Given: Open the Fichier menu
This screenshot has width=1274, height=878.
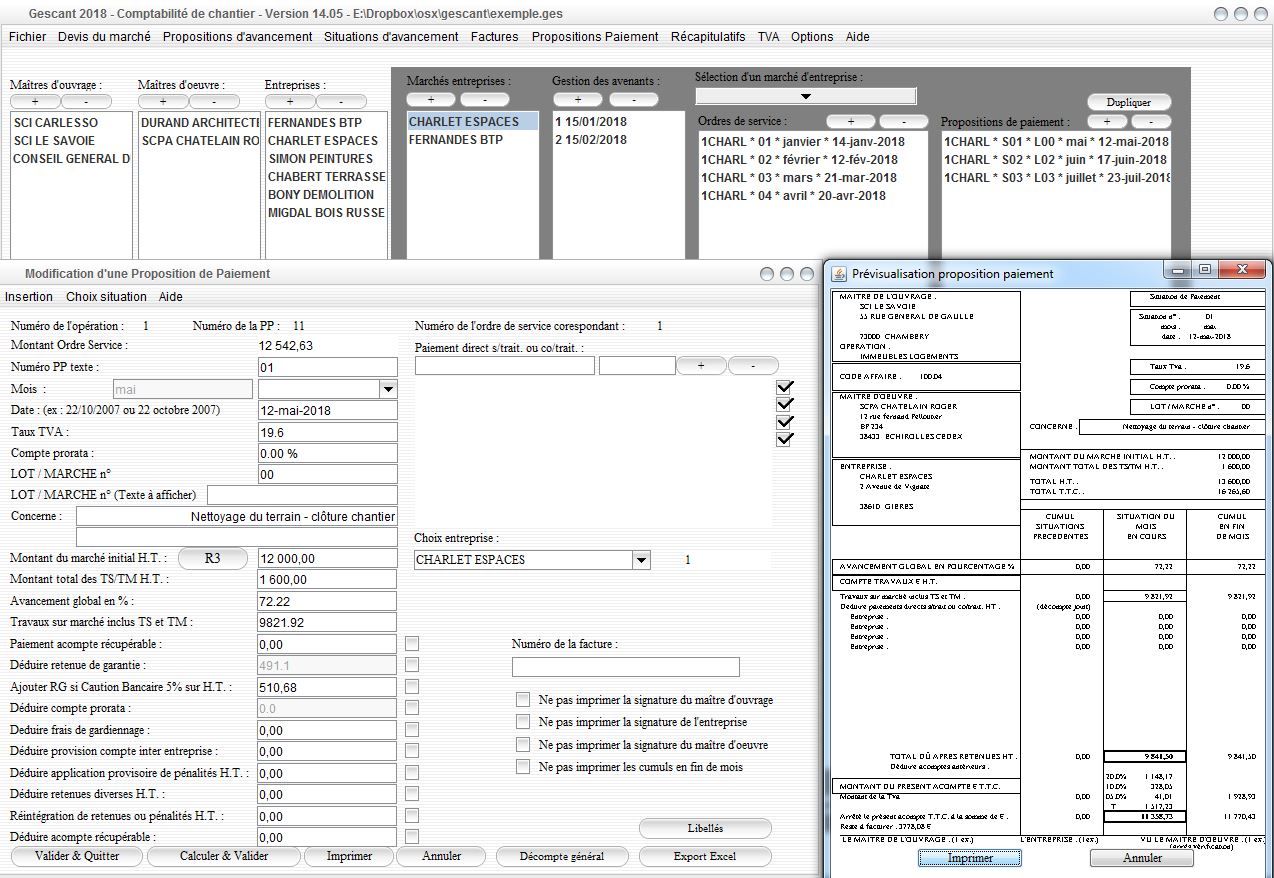Looking at the screenshot, I should (28, 36).
